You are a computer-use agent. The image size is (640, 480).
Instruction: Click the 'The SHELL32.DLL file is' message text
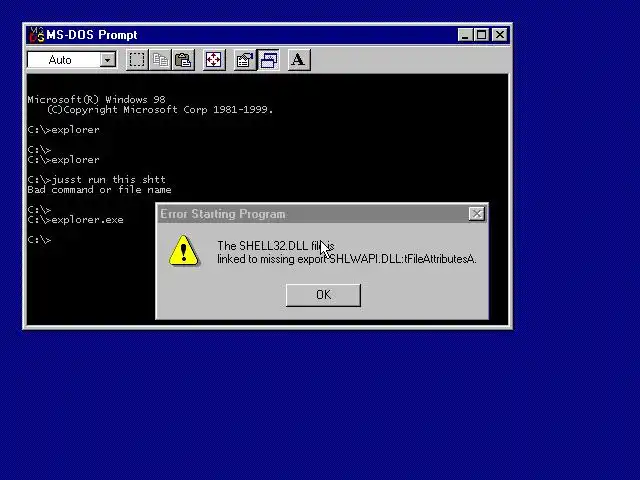pyautogui.click(x=276, y=246)
